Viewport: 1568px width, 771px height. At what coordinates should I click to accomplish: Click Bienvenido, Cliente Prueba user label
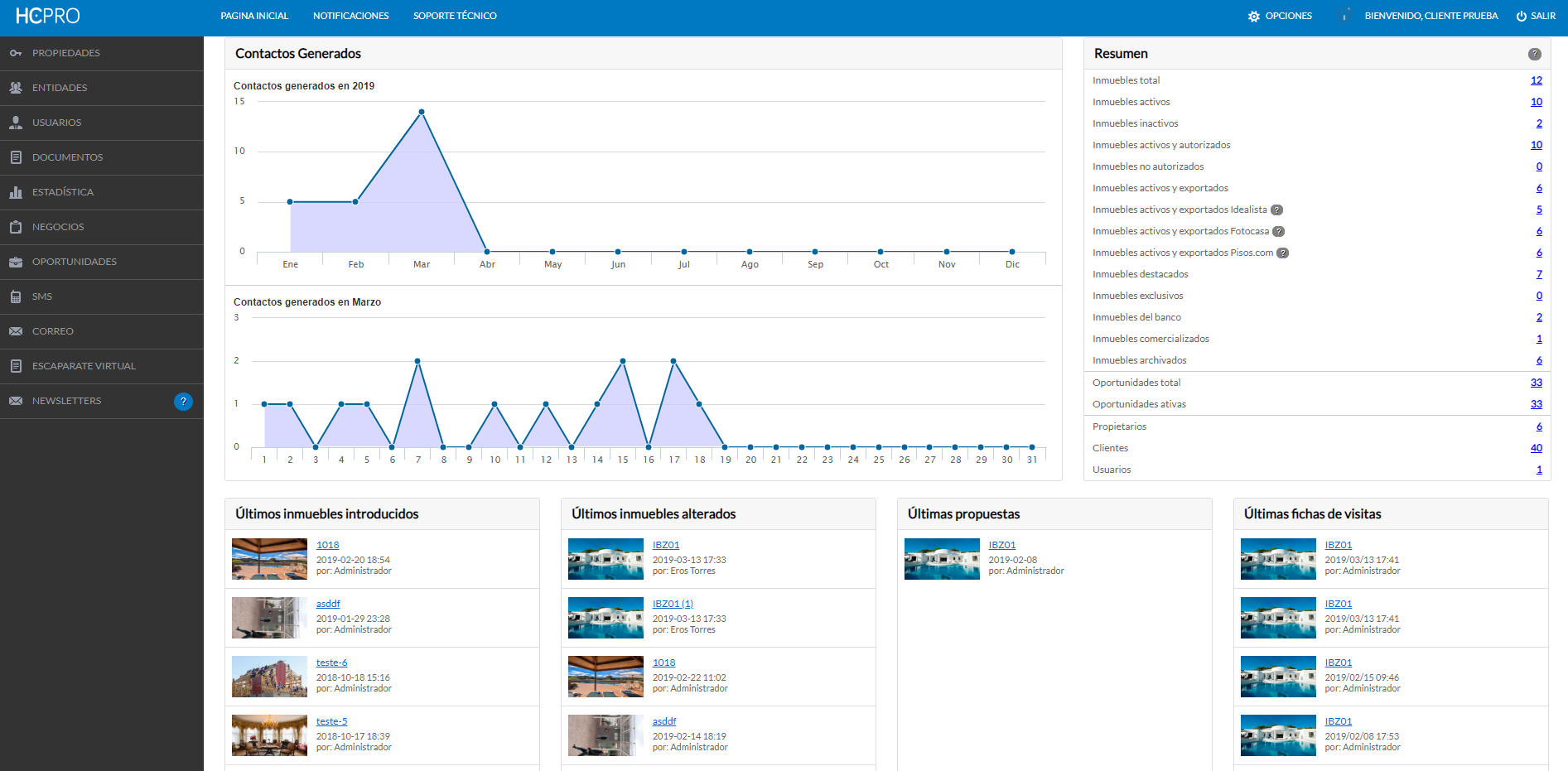(1431, 16)
